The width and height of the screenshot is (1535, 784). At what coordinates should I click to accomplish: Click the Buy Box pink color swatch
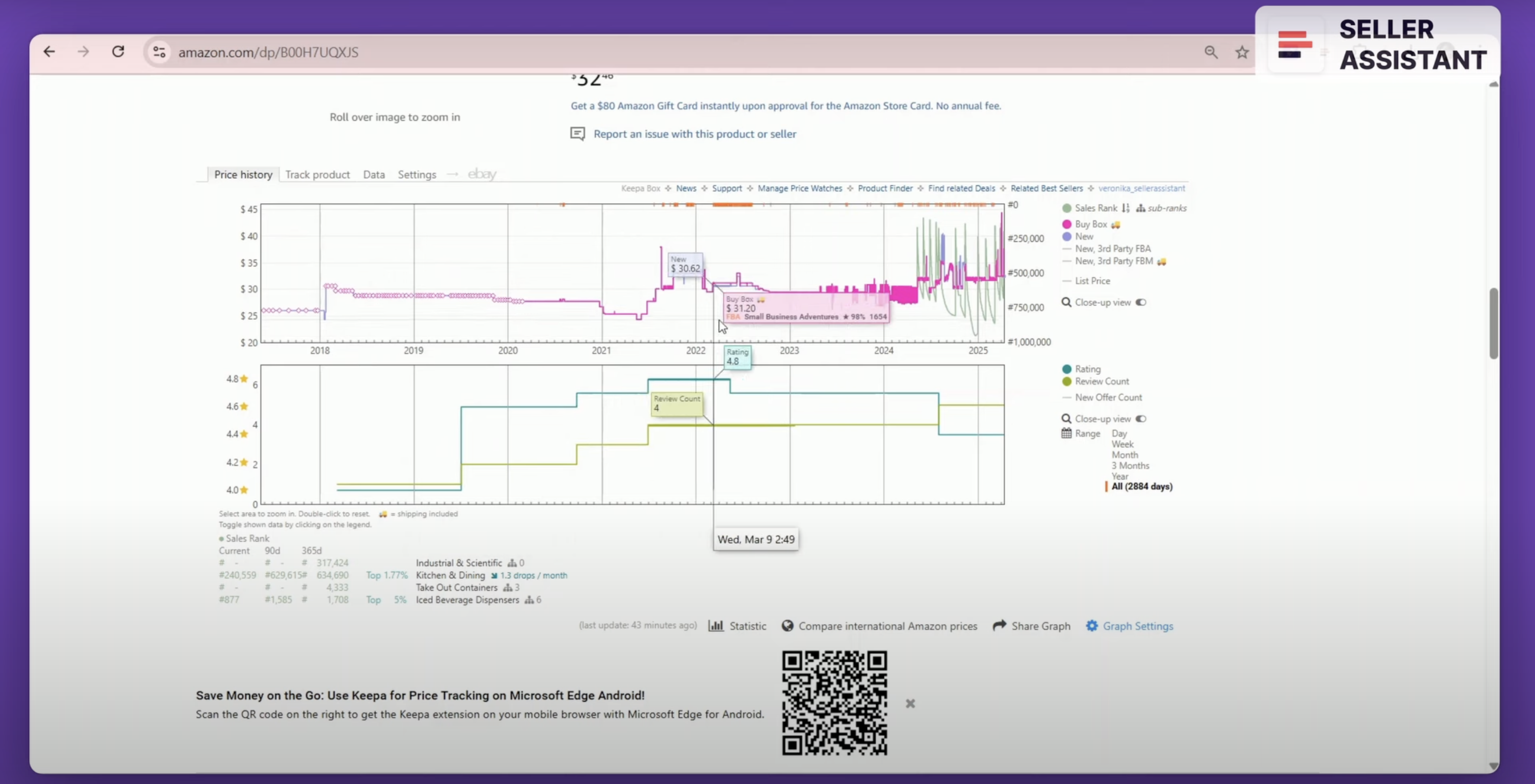tap(1067, 224)
